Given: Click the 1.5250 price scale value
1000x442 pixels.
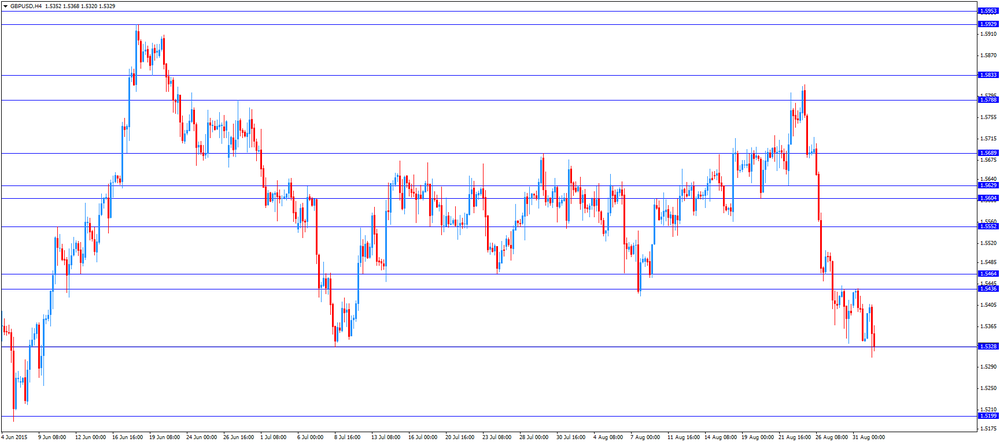Looking at the screenshot, I should coord(988,388).
